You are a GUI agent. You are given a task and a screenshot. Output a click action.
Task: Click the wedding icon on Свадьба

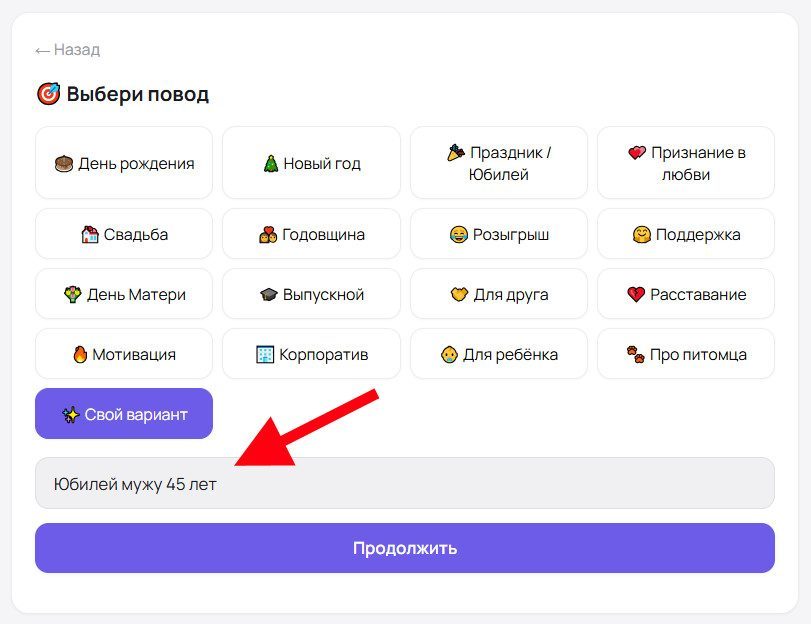tap(90, 234)
